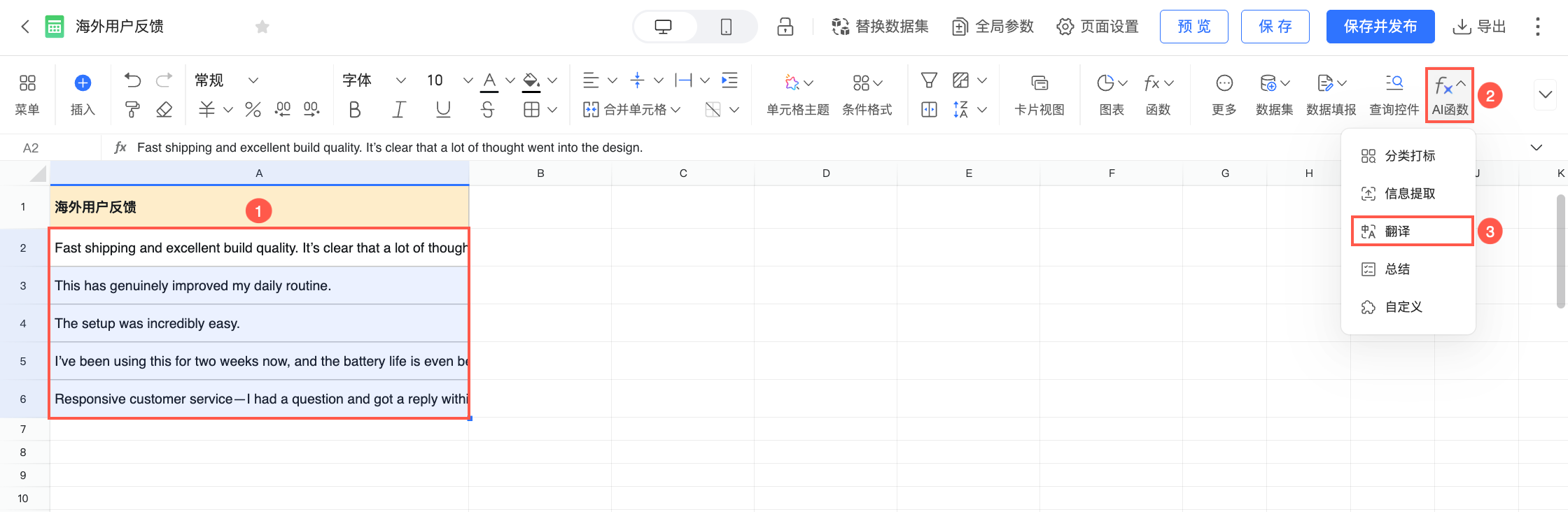Select 总结 from AI menu

coord(1408,269)
